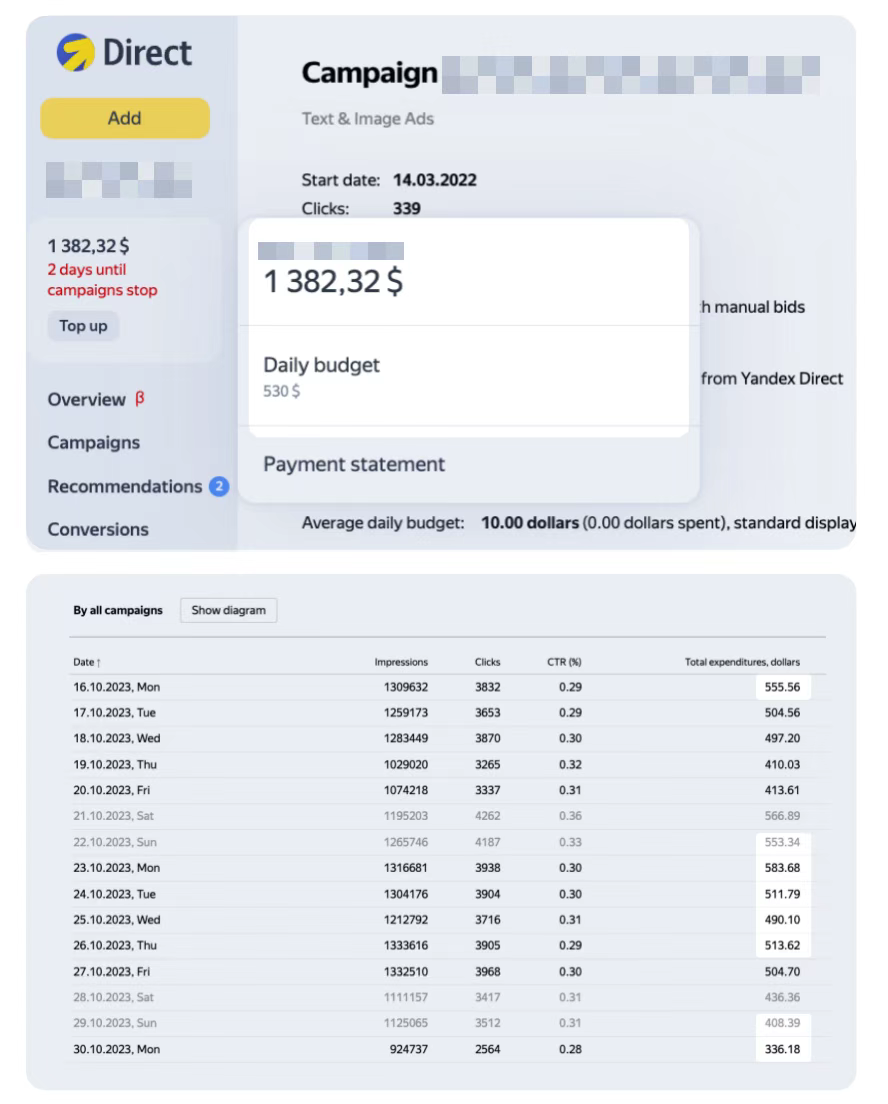This screenshot has height=1104, width=888.
Task: Click the 18.10.2023, Wed date row
Action: click(x=447, y=739)
